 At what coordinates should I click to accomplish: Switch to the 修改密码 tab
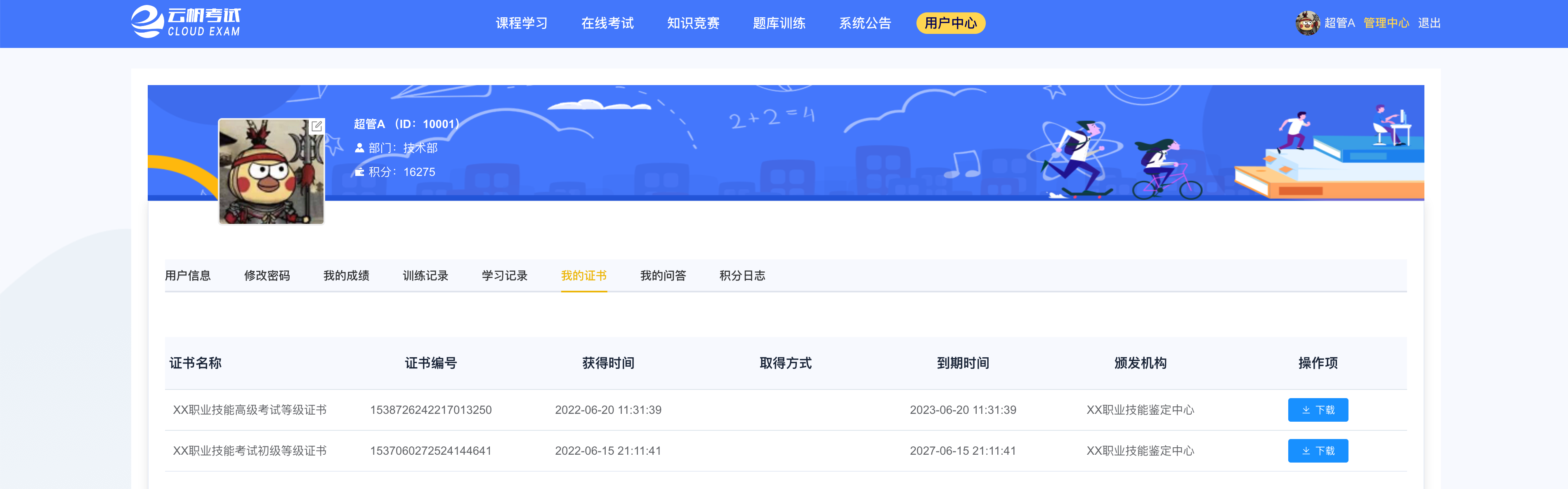(x=267, y=276)
